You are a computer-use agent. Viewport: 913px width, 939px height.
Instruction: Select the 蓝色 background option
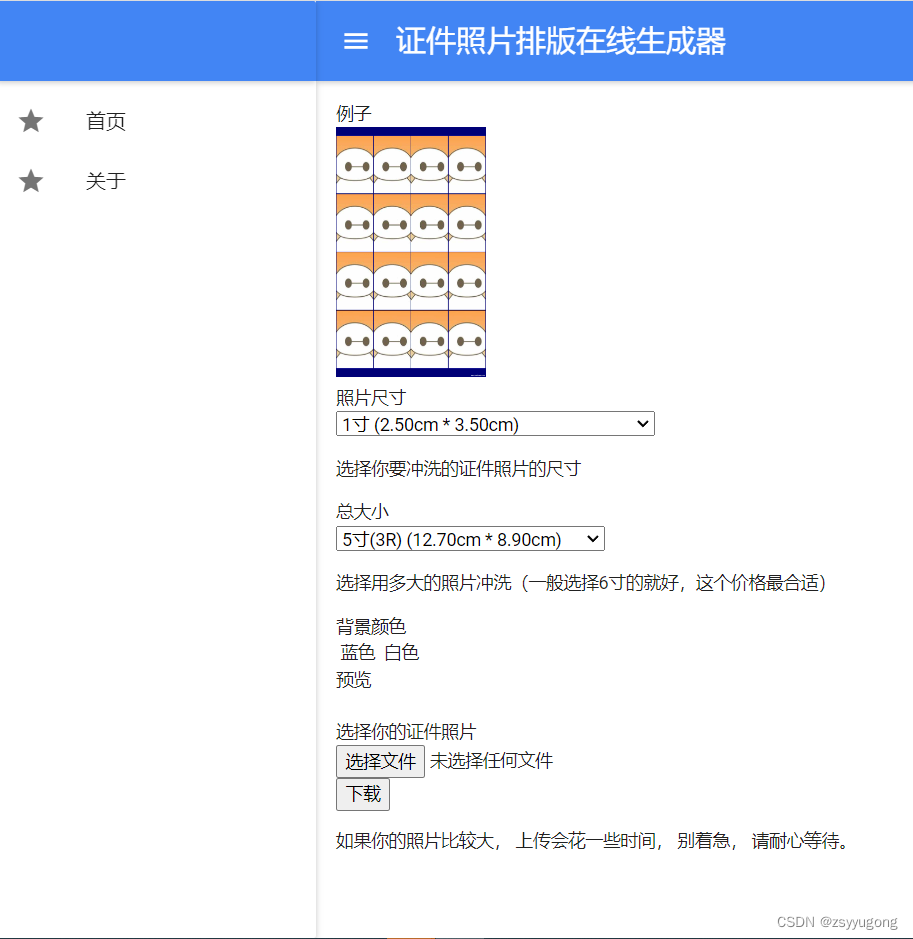[x=357, y=652]
